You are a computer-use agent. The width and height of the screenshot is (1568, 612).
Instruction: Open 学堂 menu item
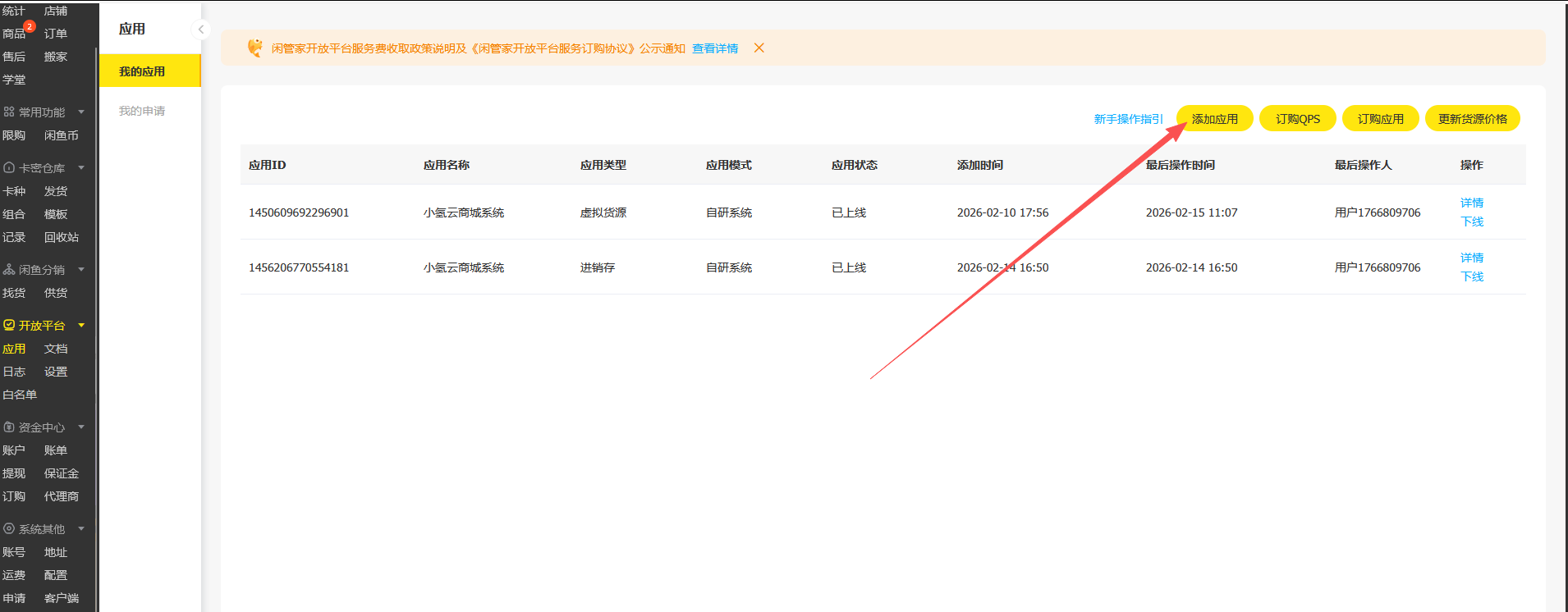coord(14,80)
